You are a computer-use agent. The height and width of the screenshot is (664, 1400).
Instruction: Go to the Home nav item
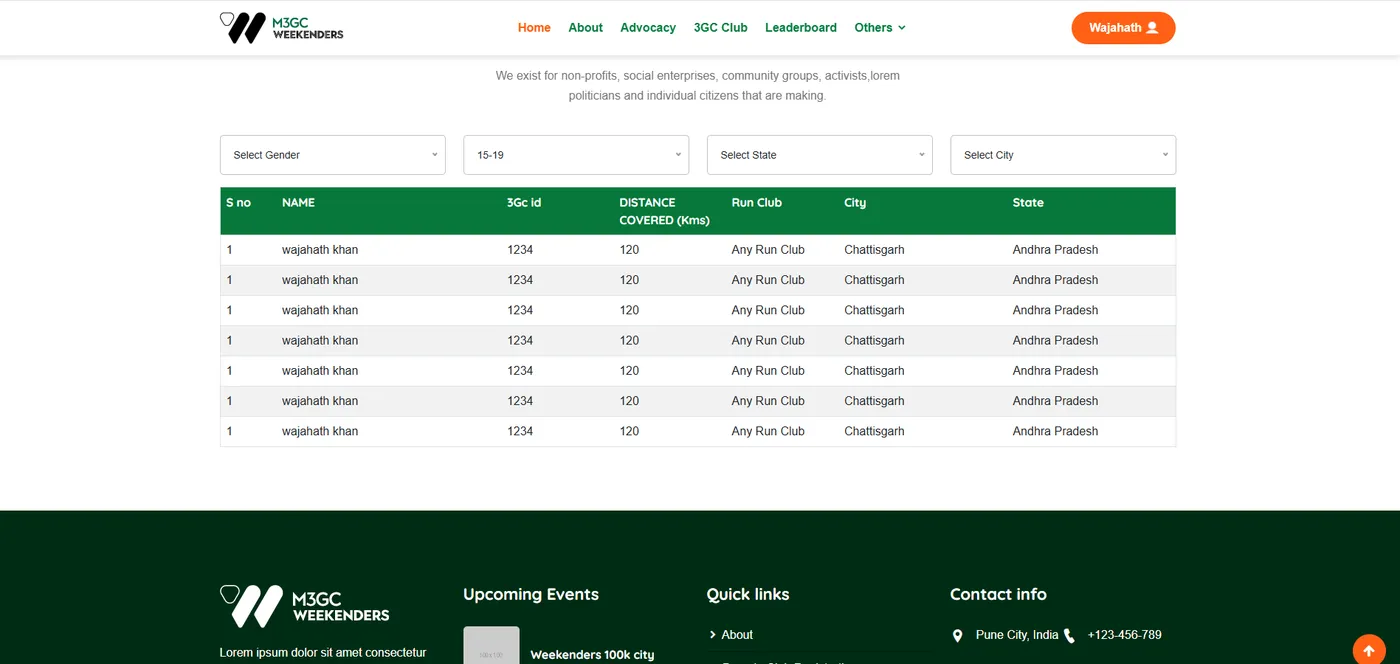click(534, 28)
